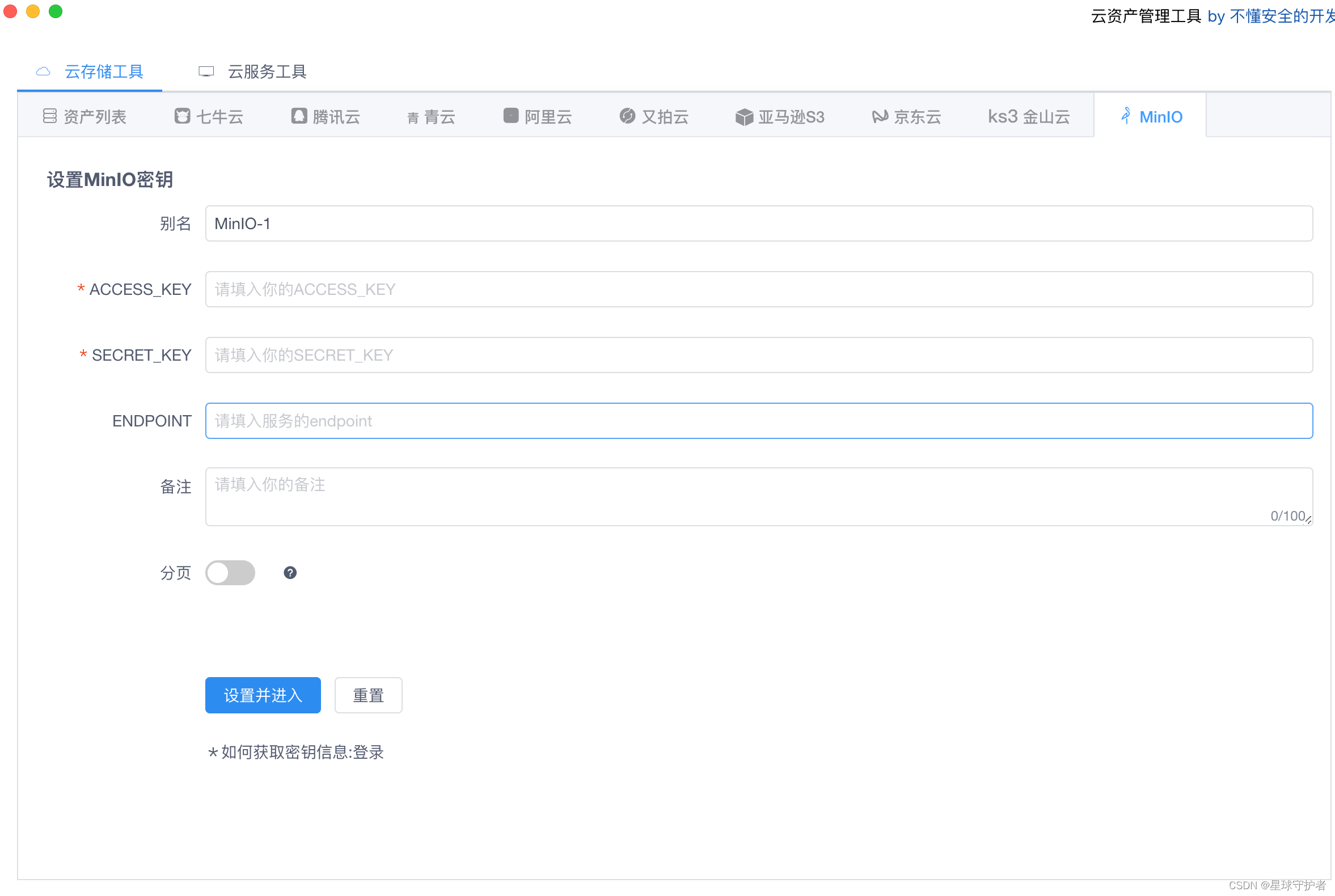This screenshot has width=1335, height=896.
Task: Switch to the cloud service tools (云服务工具) tab
Action: coord(252,71)
